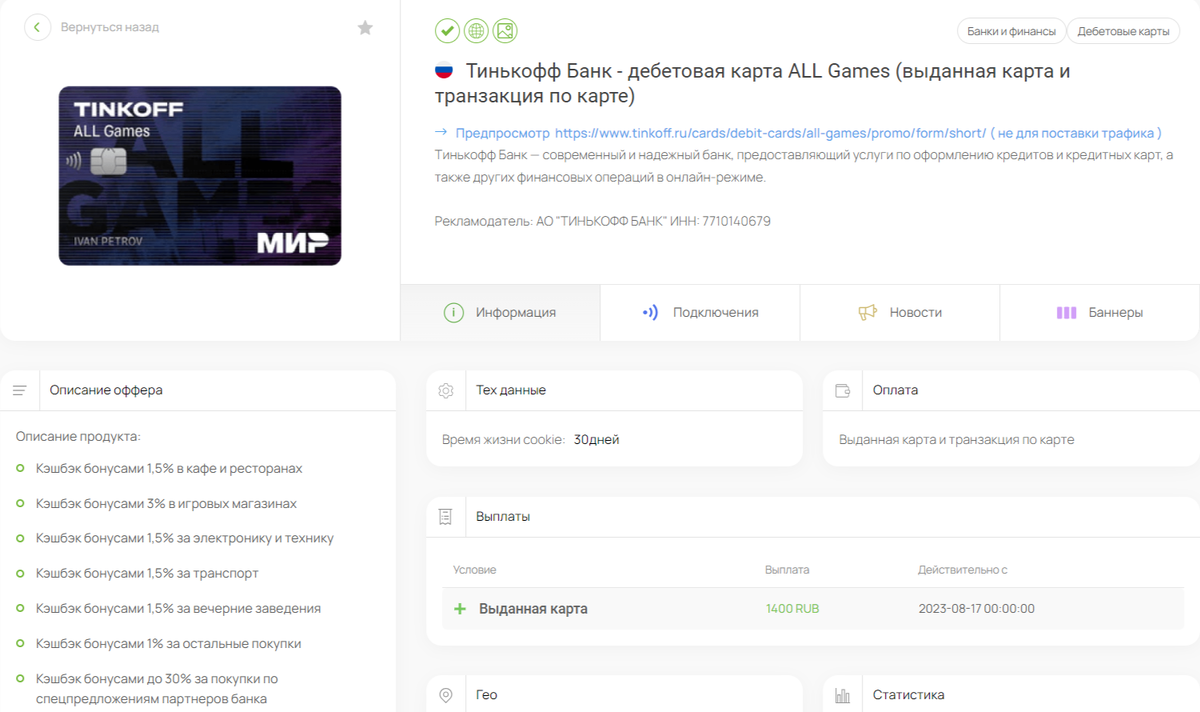The image size is (1200, 712).
Task: Click the Выплаты panel title
Action: pos(503,517)
